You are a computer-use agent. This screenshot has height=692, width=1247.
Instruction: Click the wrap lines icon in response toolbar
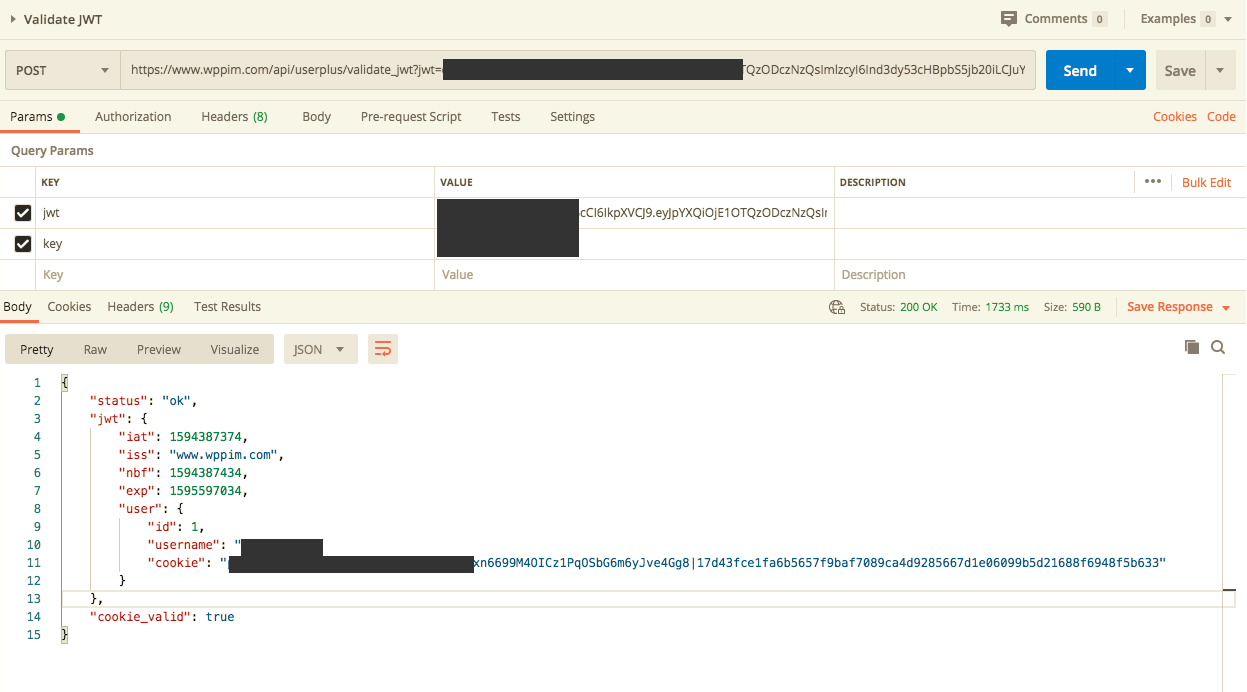(x=383, y=349)
